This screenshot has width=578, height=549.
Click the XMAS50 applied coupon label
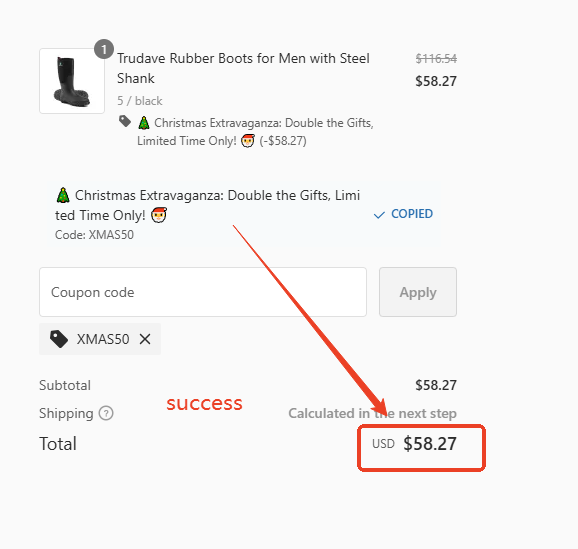pos(103,339)
